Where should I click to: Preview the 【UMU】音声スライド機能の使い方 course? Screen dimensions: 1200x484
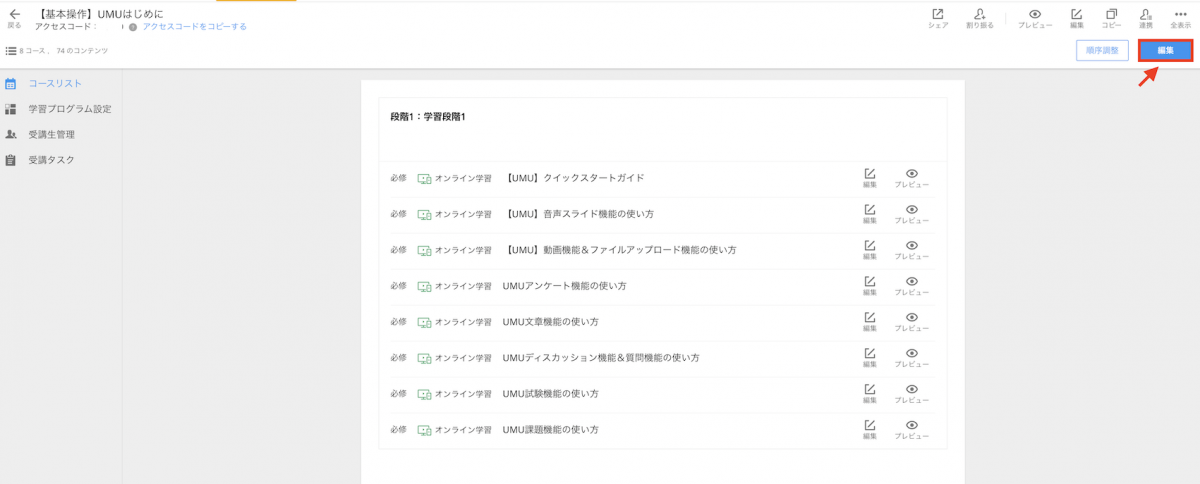[x=911, y=214]
